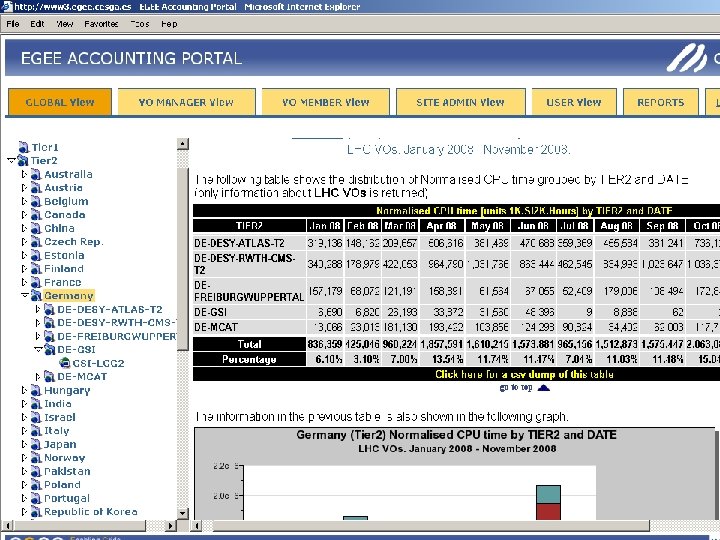This screenshot has height=540, width=720.
Task: Collapse the Tier2 tree node
Action: tap(11, 161)
